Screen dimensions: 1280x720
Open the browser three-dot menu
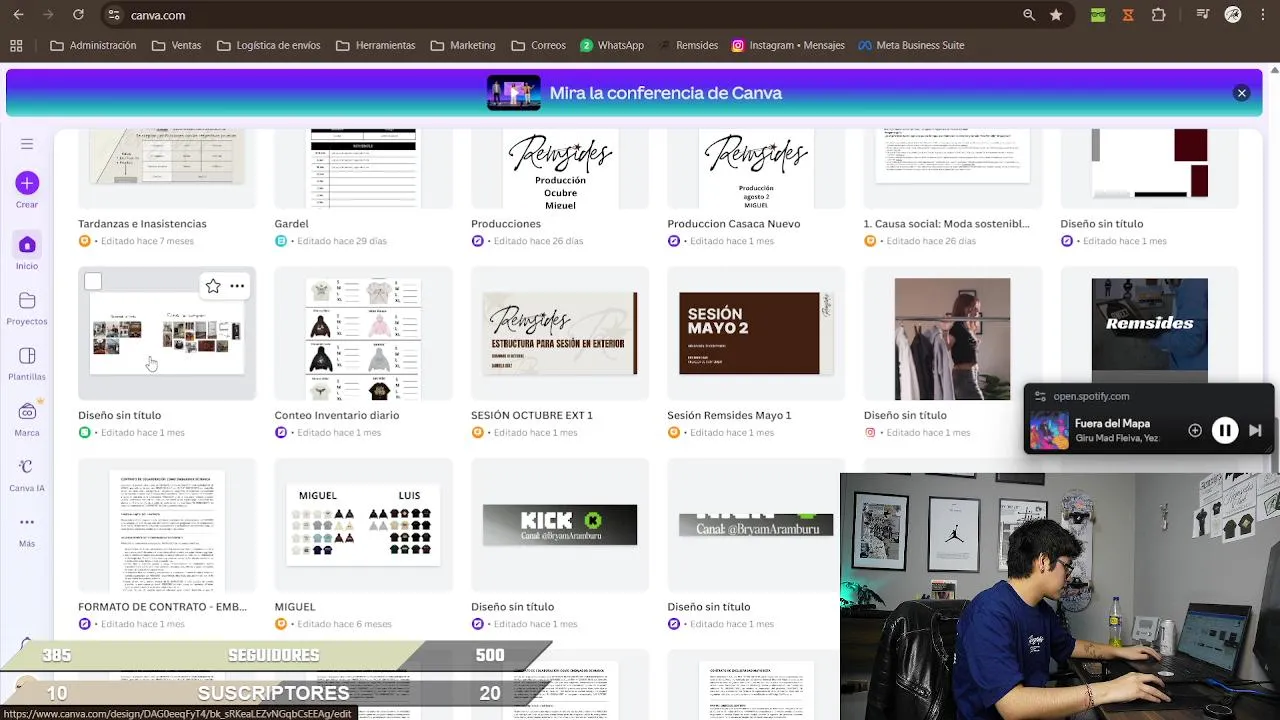point(1263,15)
